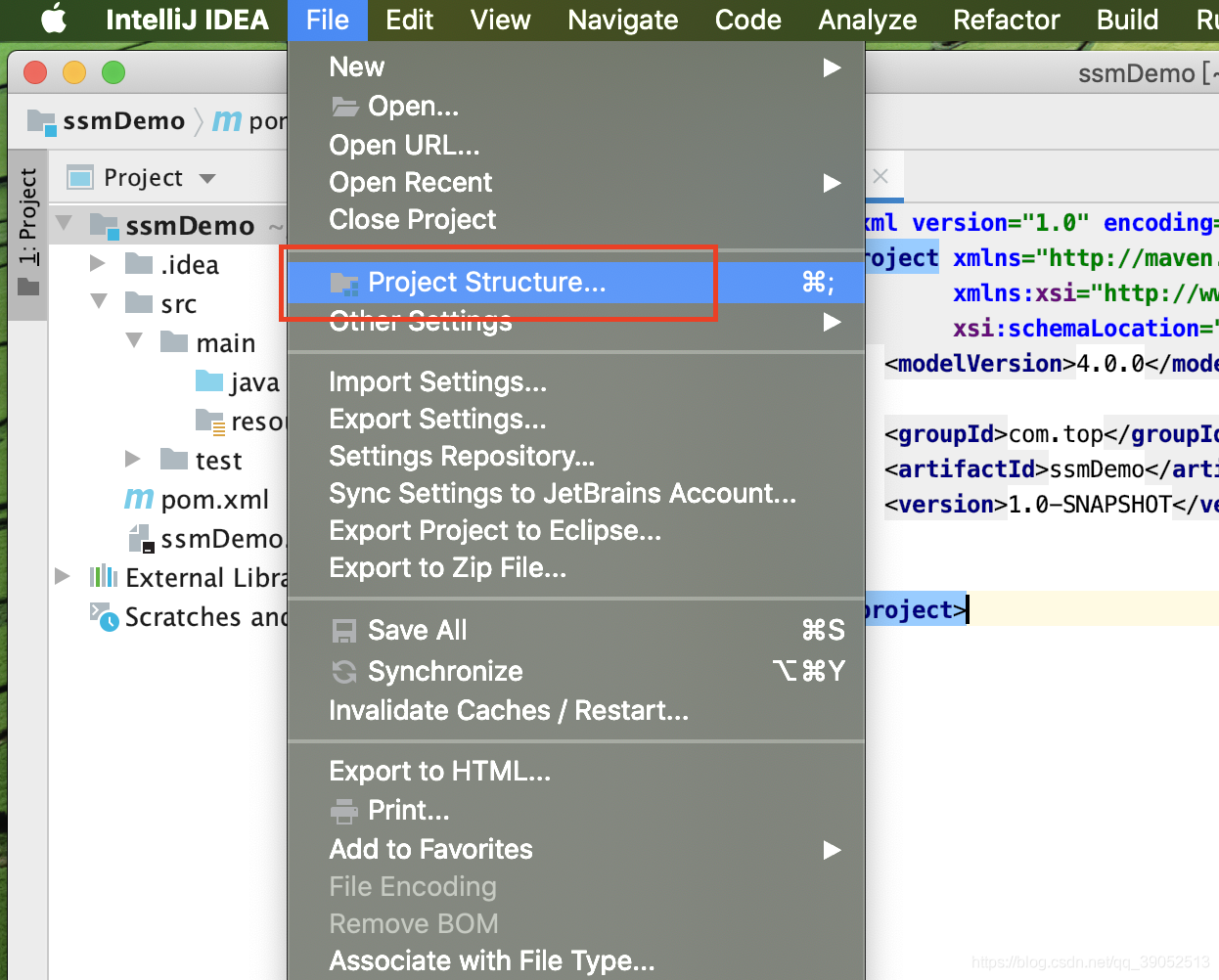Click the folder icon beside Open...
The image size is (1219, 980).
345,106
